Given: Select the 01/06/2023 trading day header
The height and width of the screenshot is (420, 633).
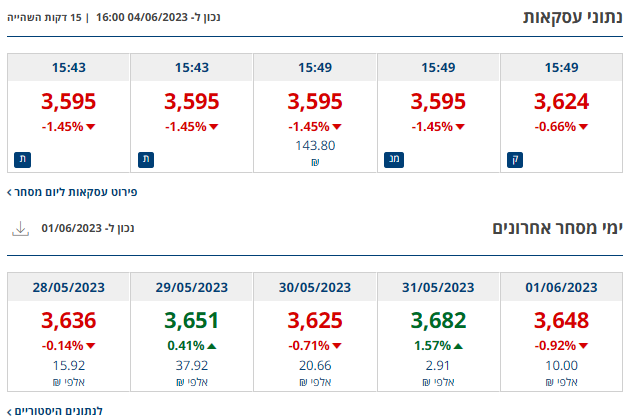Looking at the screenshot, I should [x=561, y=287].
